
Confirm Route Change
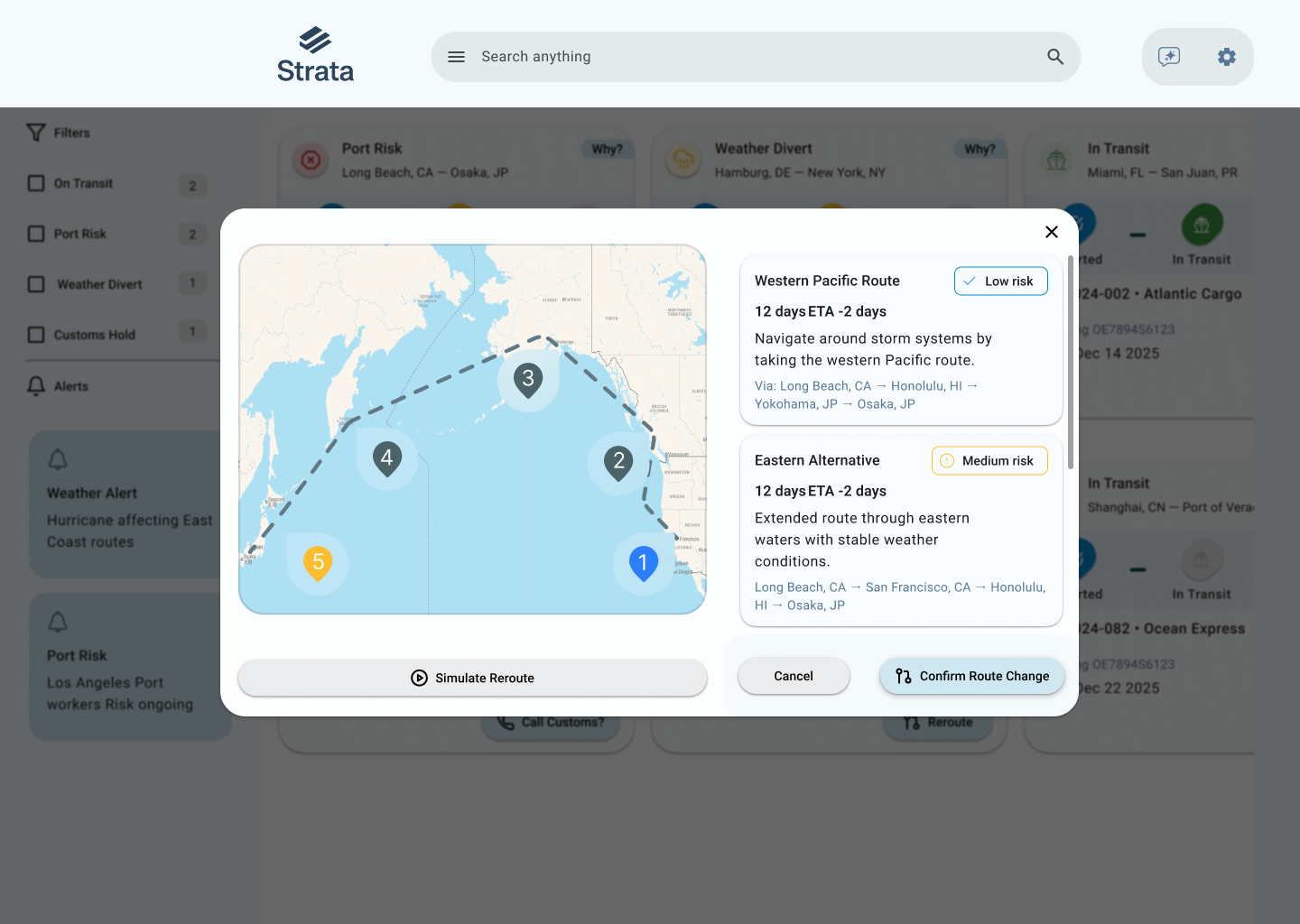point(972,676)
